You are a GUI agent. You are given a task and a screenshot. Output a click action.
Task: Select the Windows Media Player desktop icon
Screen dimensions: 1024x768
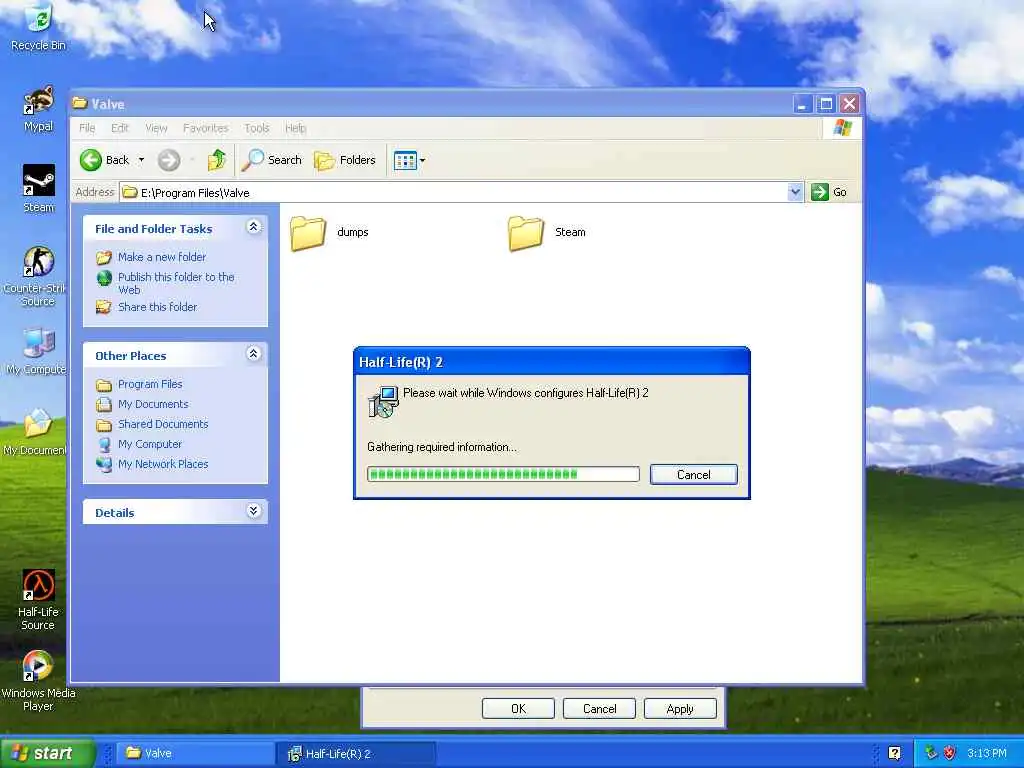(38, 680)
